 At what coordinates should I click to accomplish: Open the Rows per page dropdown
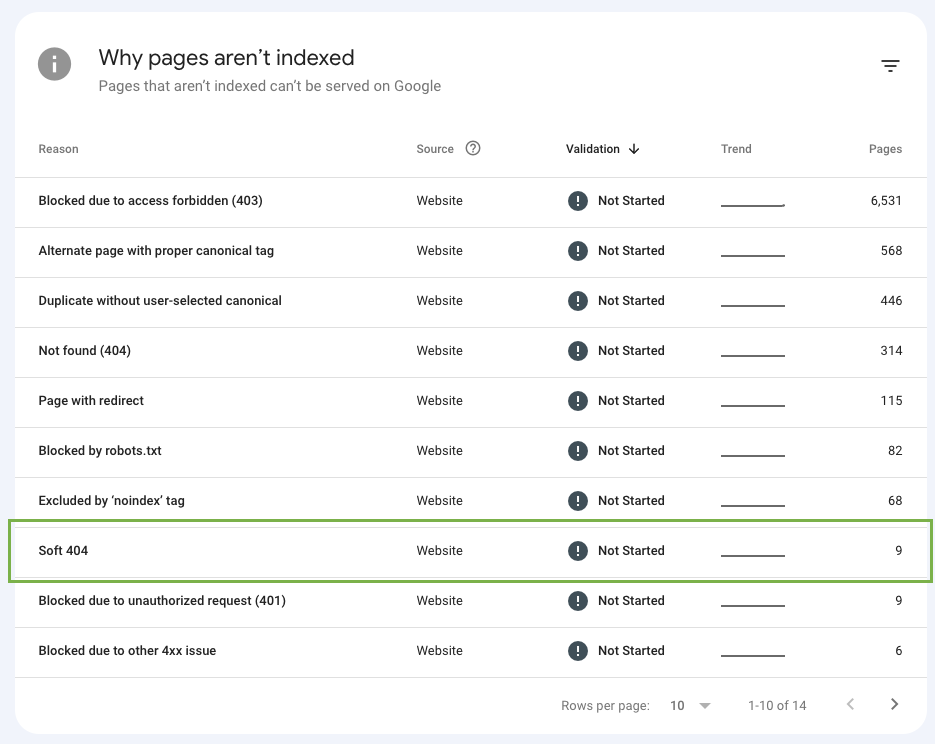click(690, 705)
